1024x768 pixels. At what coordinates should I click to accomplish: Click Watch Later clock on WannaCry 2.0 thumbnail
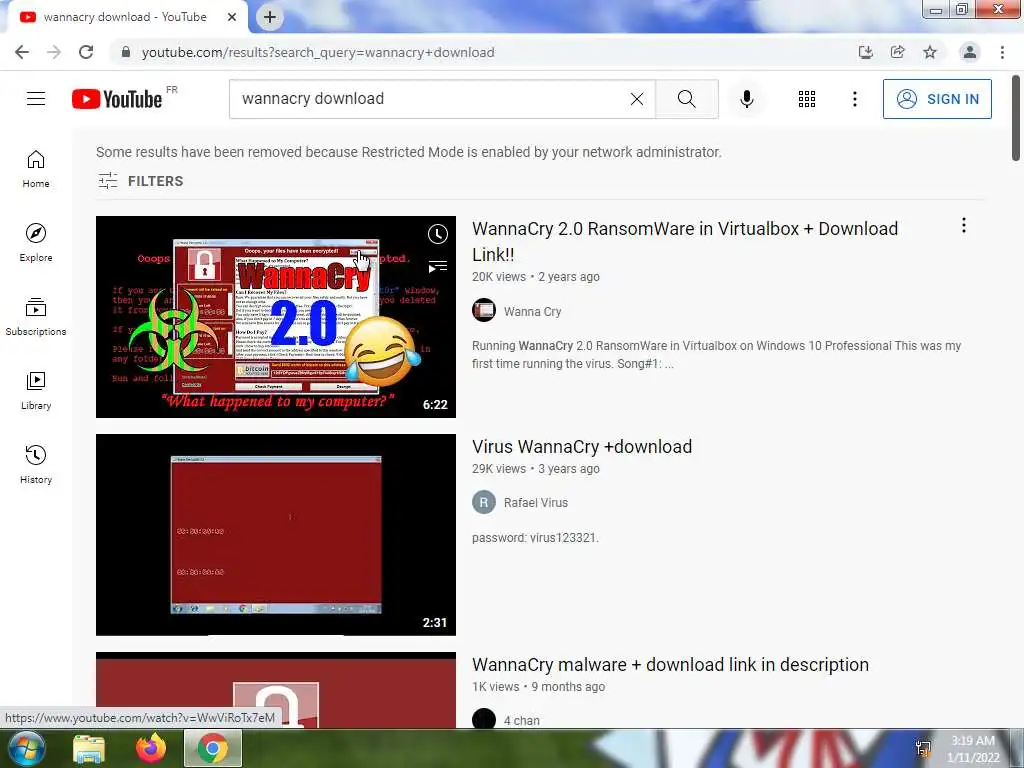[x=438, y=234]
